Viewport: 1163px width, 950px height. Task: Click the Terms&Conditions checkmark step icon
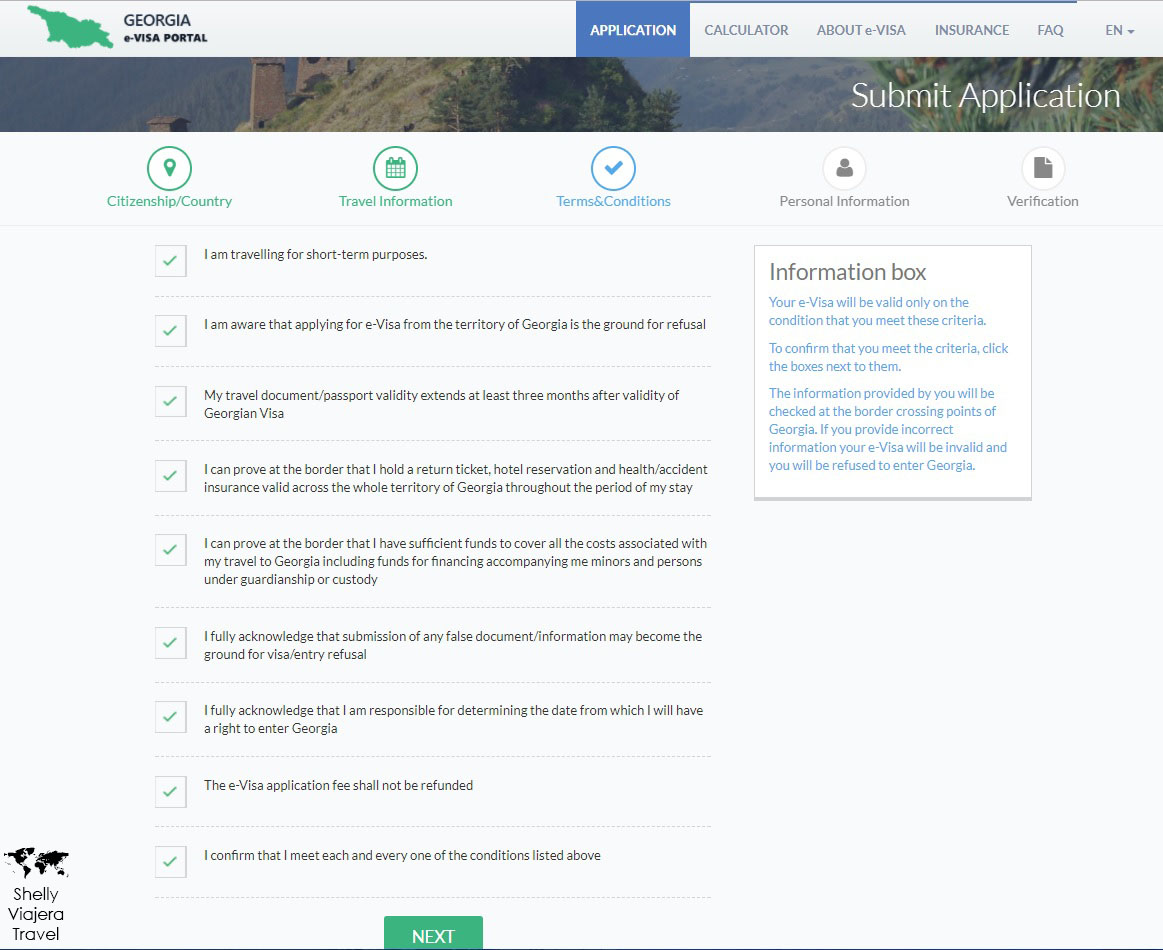pyautogui.click(x=613, y=168)
